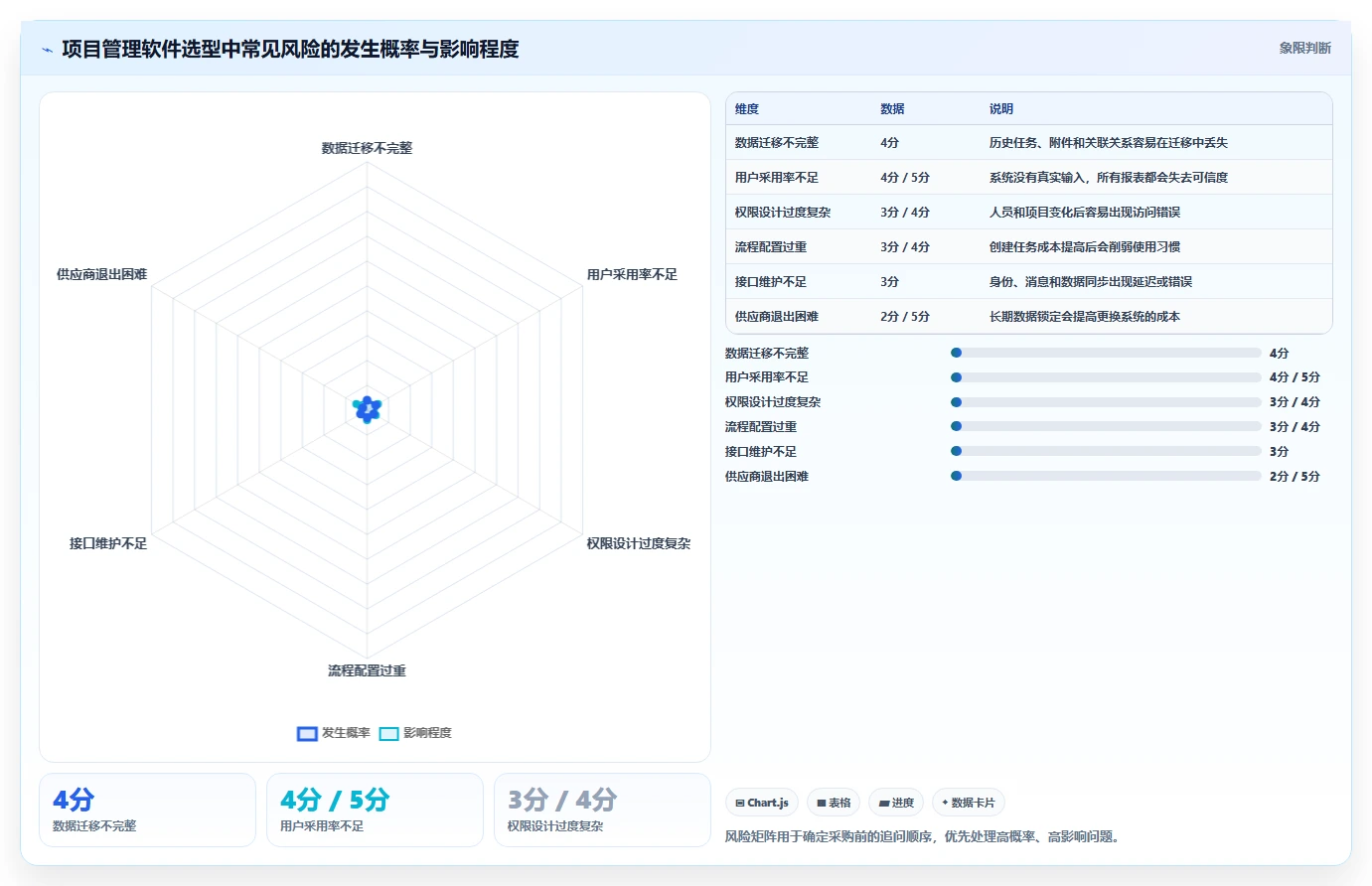Screen dimensions: 1372x886
Task: Toggle 影响程度 legend dataset
Action: [415, 733]
